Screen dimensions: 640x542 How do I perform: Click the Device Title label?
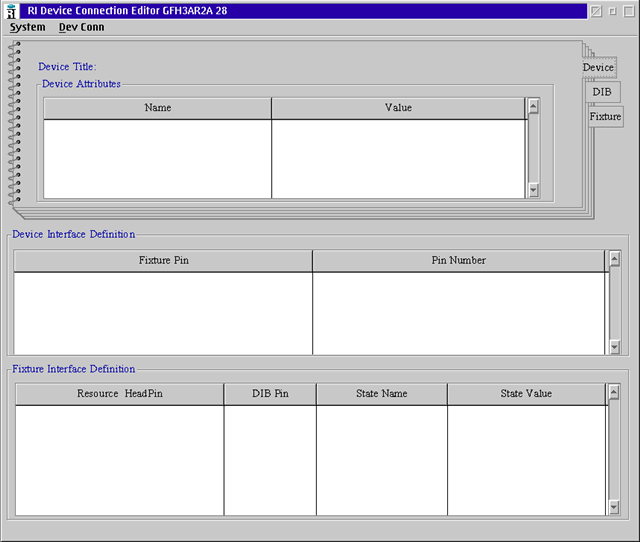pyautogui.click(x=67, y=67)
